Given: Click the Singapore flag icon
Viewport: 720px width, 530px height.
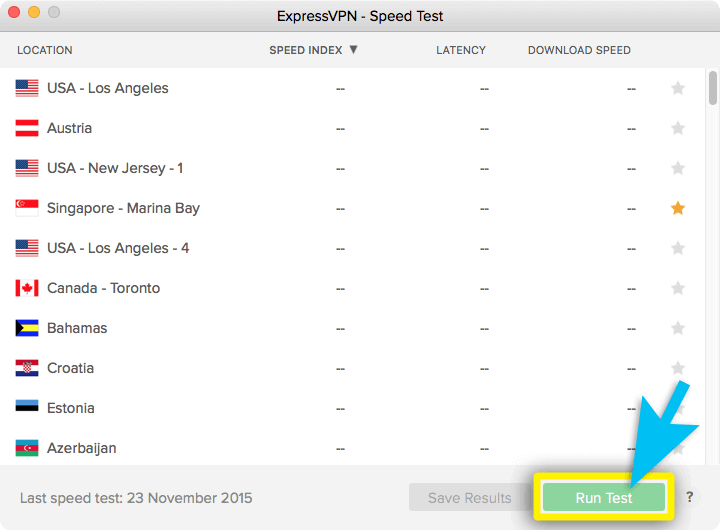Looking at the screenshot, I should click(27, 208).
